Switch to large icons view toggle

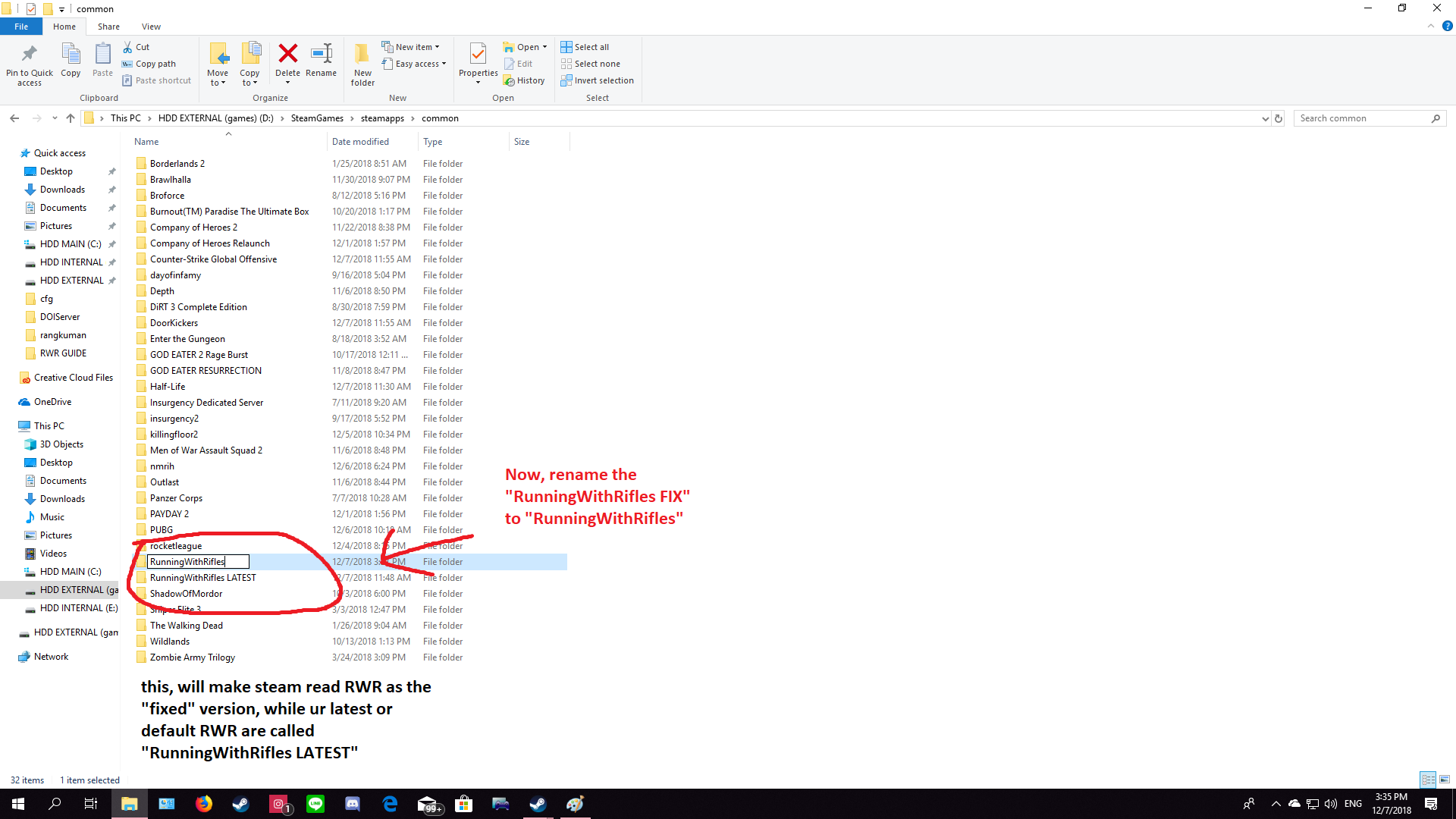click(1445, 780)
